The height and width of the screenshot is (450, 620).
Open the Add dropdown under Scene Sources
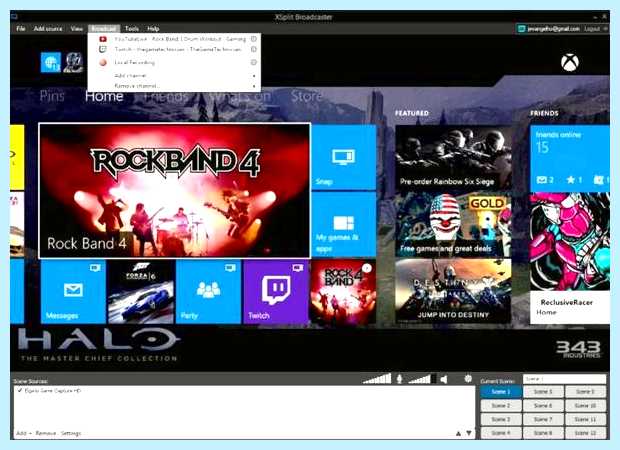[24, 433]
